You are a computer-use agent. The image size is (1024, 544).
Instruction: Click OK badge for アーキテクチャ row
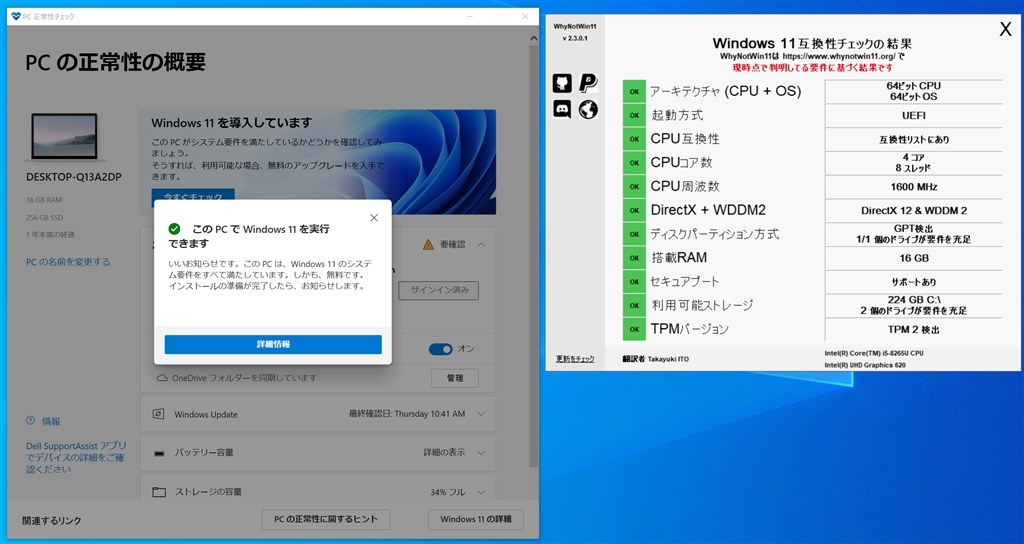click(634, 91)
